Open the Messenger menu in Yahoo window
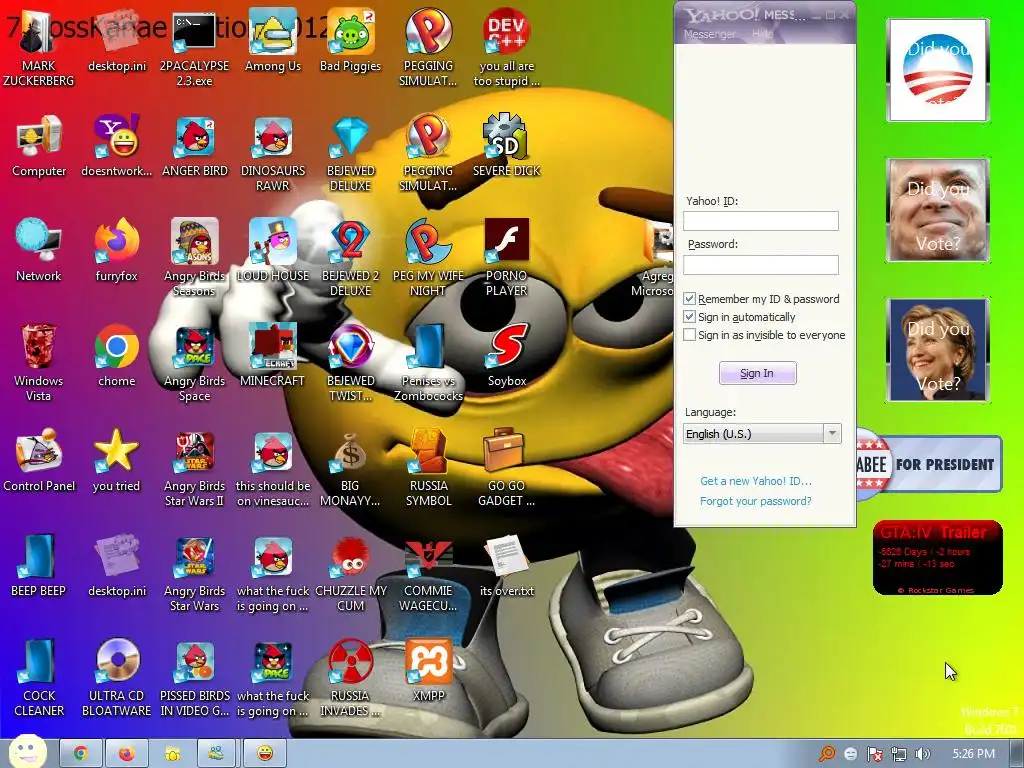Viewport: 1024px width, 768px height. pos(709,34)
